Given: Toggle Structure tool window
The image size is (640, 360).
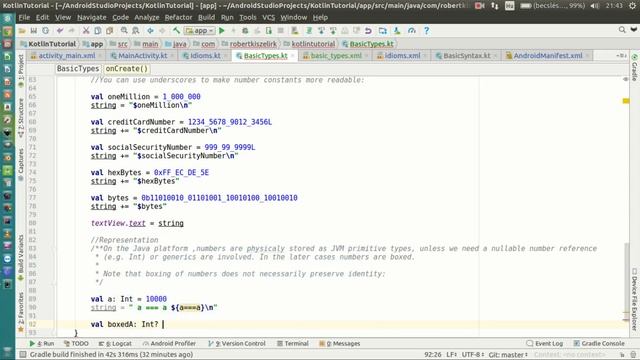Looking at the screenshot, I should coord(21,118).
